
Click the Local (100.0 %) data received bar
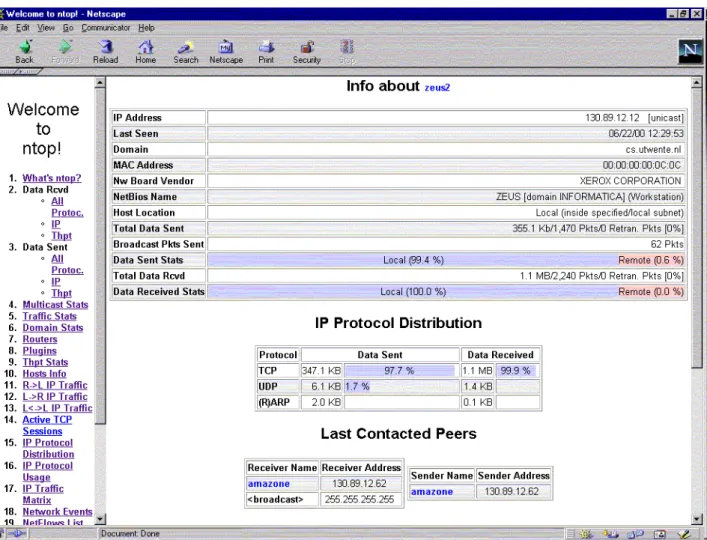coord(413,292)
